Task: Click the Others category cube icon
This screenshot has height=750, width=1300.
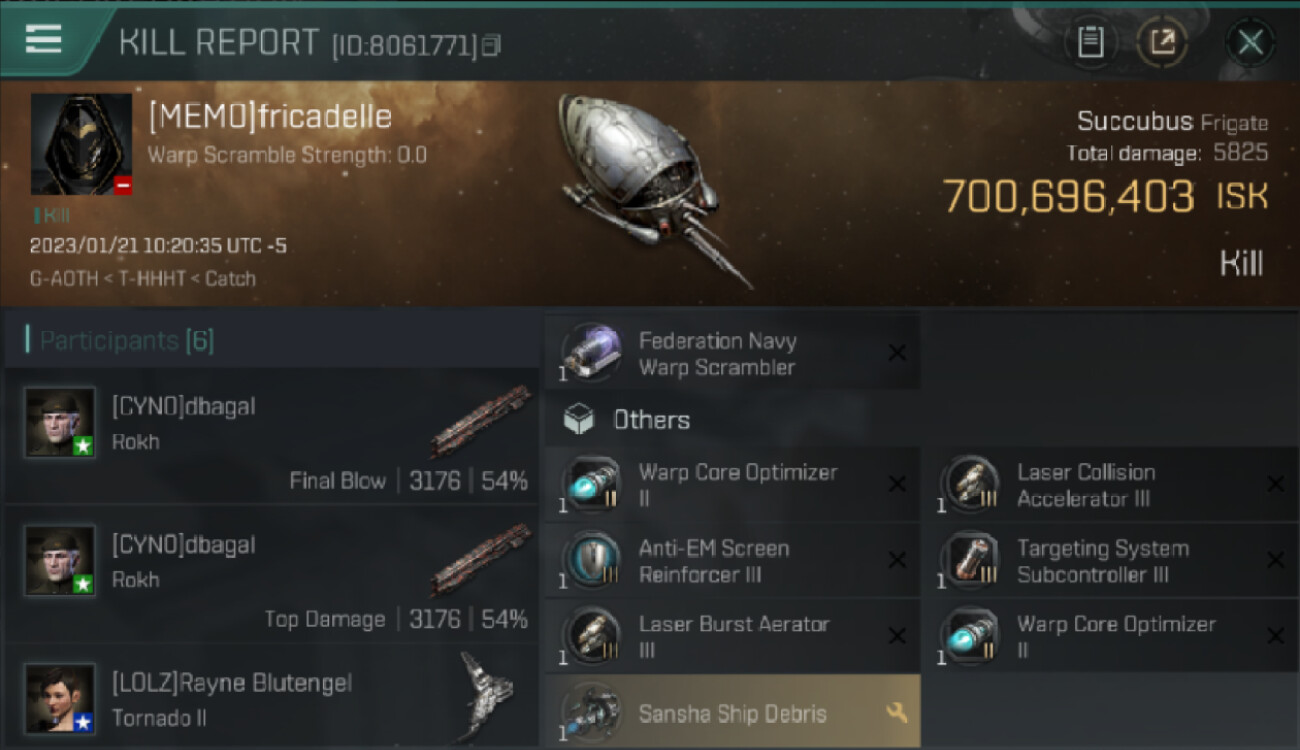Action: coord(579,420)
